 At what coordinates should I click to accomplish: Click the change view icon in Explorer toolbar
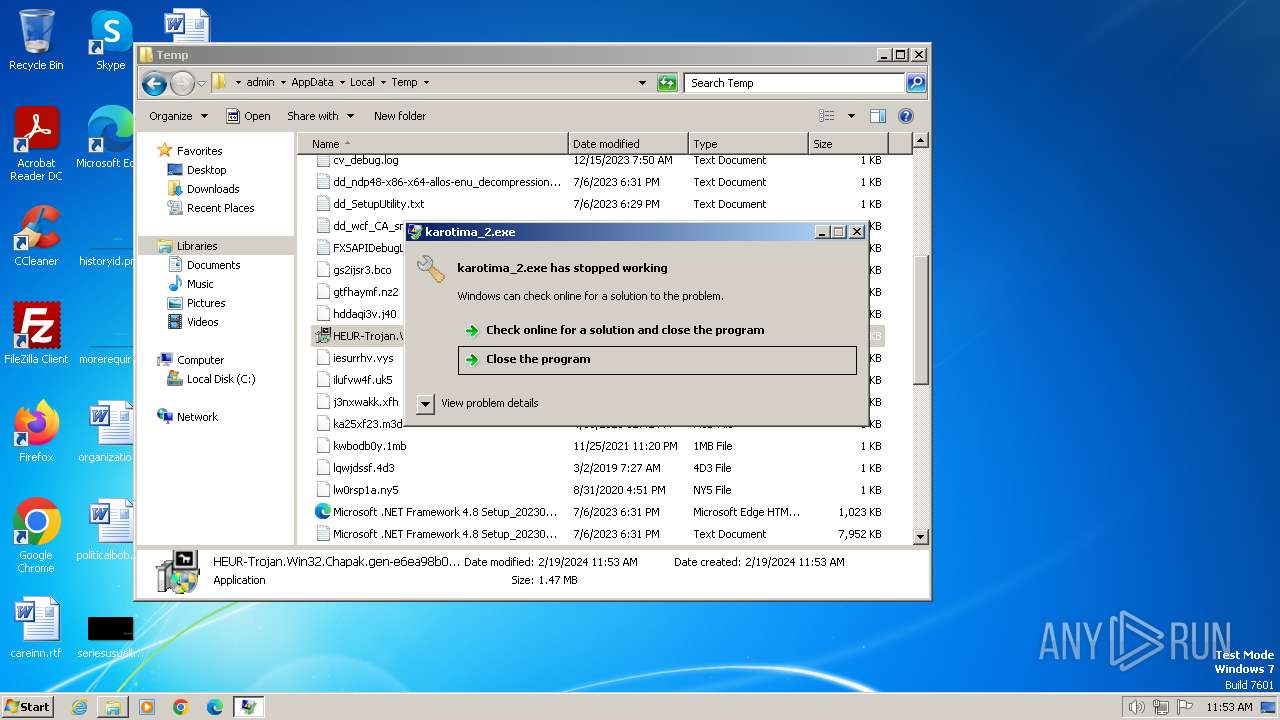pyautogui.click(x=827, y=116)
